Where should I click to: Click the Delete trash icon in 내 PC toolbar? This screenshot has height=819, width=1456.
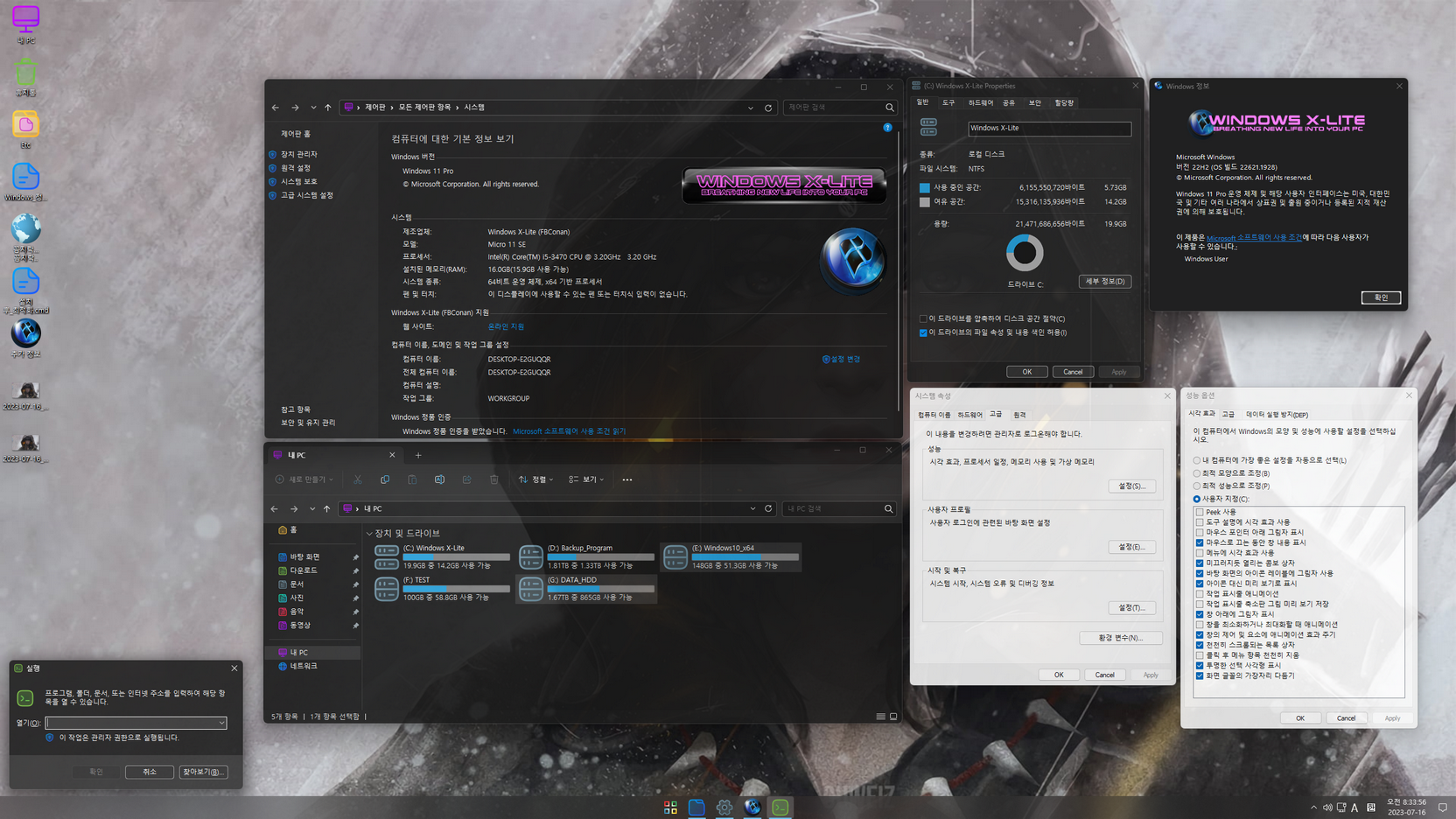click(x=494, y=479)
